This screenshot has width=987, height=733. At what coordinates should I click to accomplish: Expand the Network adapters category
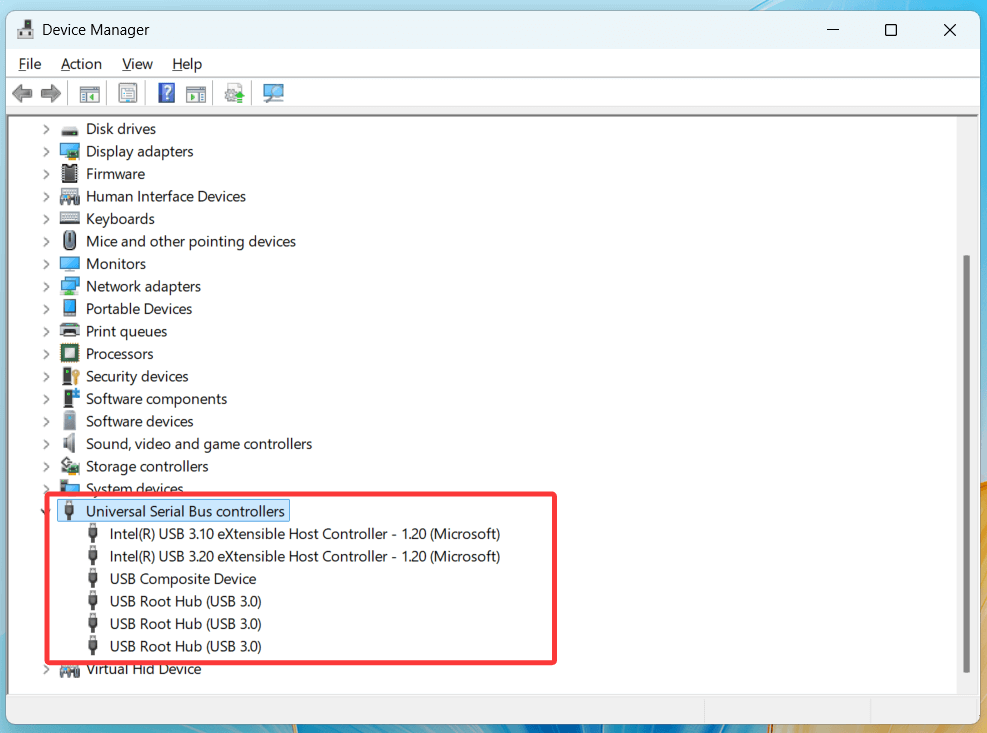click(x=45, y=286)
